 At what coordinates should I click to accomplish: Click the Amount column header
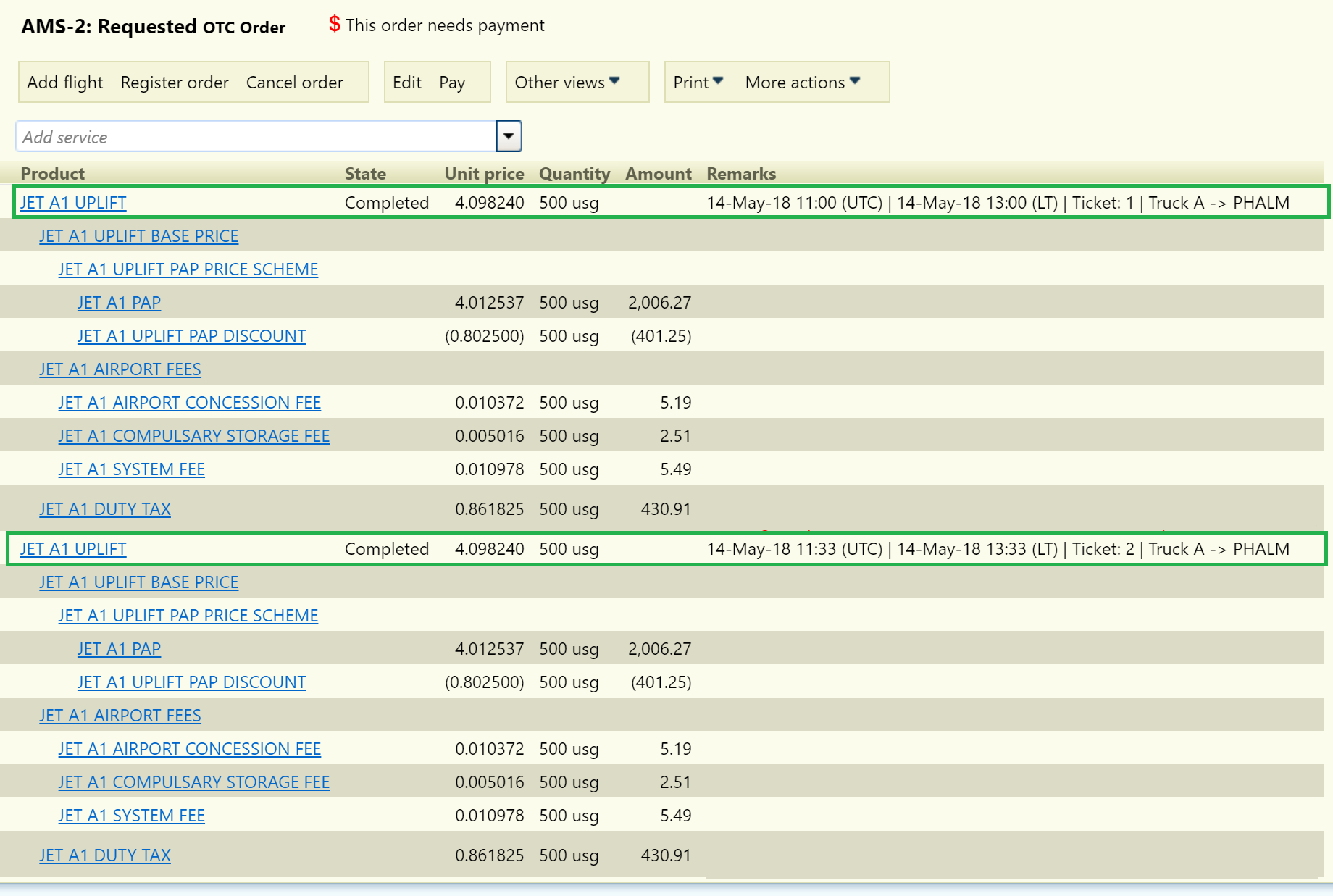click(x=659, y=174)
